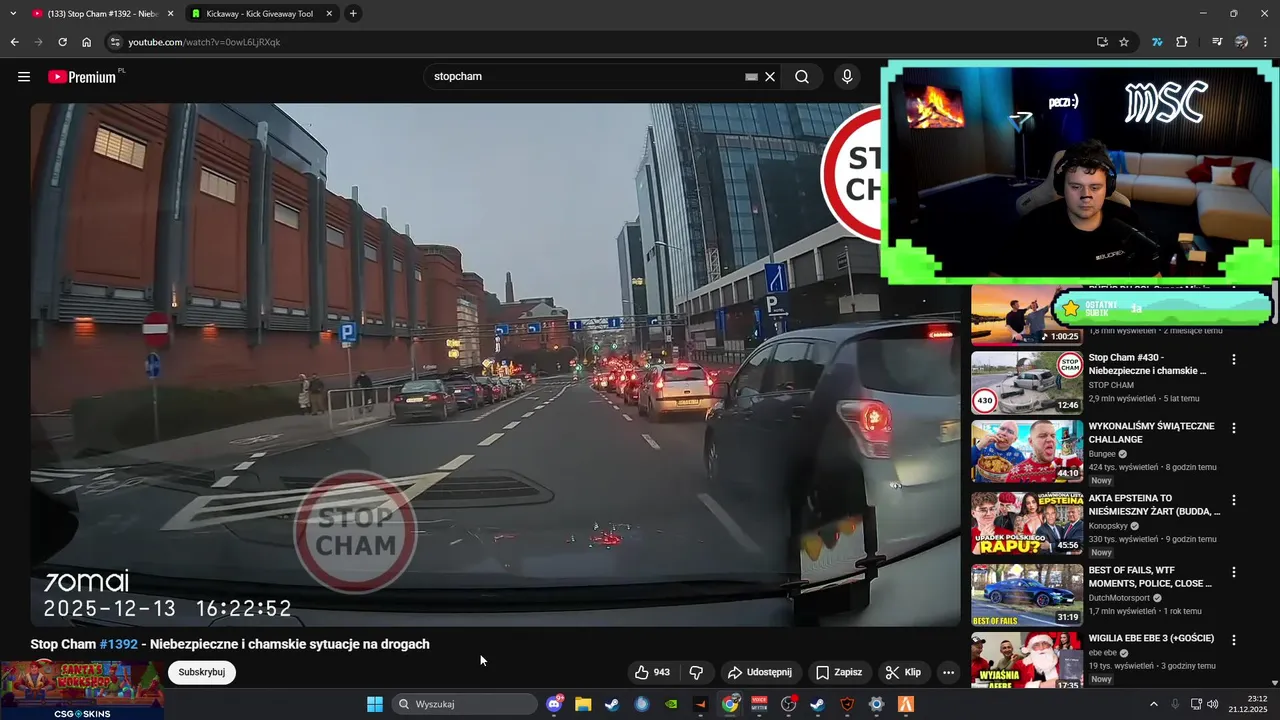Share the video with Udostępnij

tap(759, 673)
